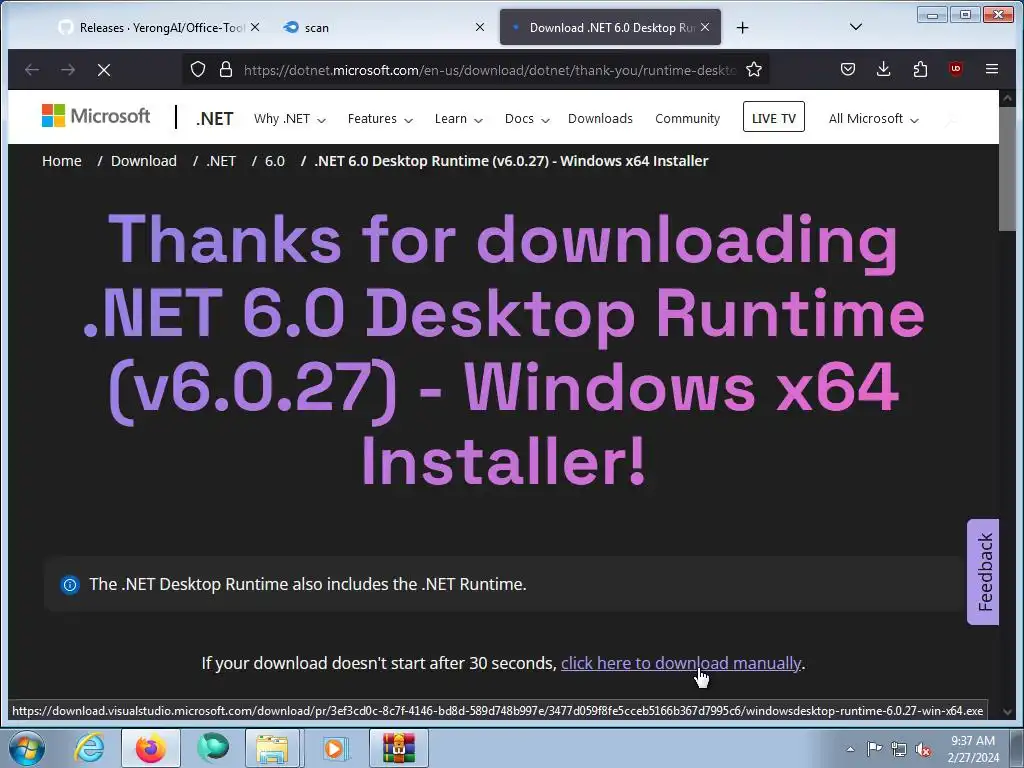
Task: Click the Firefox forward arrow button
Action: 68,69
